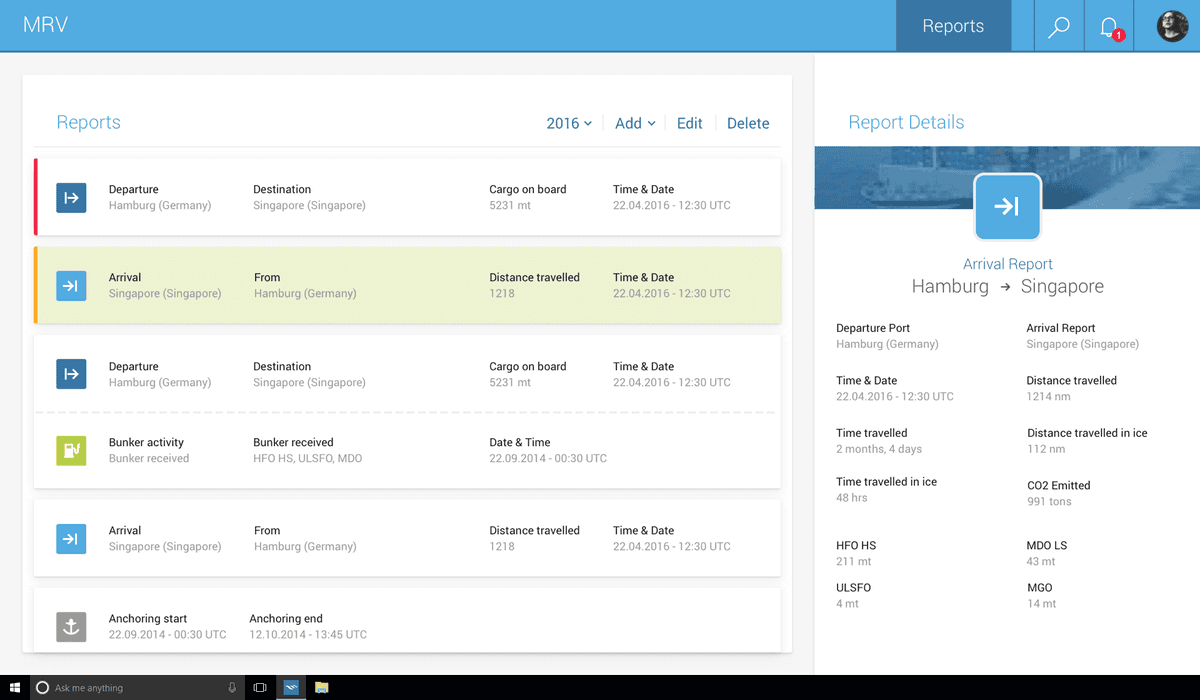Open notifications bell with red badge
Screen dimensions: 1200x700
coord(1109,27)
